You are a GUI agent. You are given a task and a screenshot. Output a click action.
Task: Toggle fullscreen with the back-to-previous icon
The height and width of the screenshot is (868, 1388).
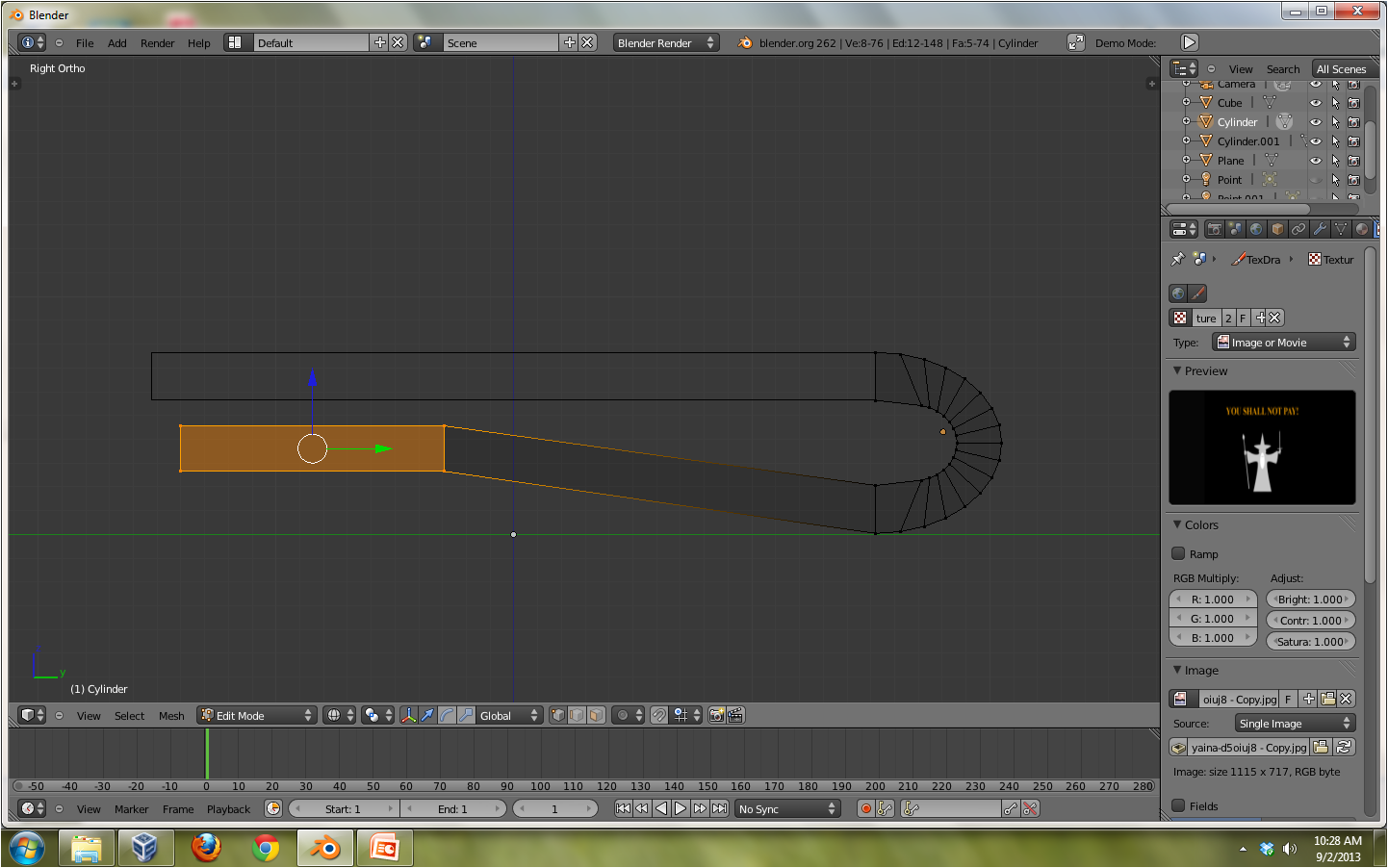point(1076,42)
